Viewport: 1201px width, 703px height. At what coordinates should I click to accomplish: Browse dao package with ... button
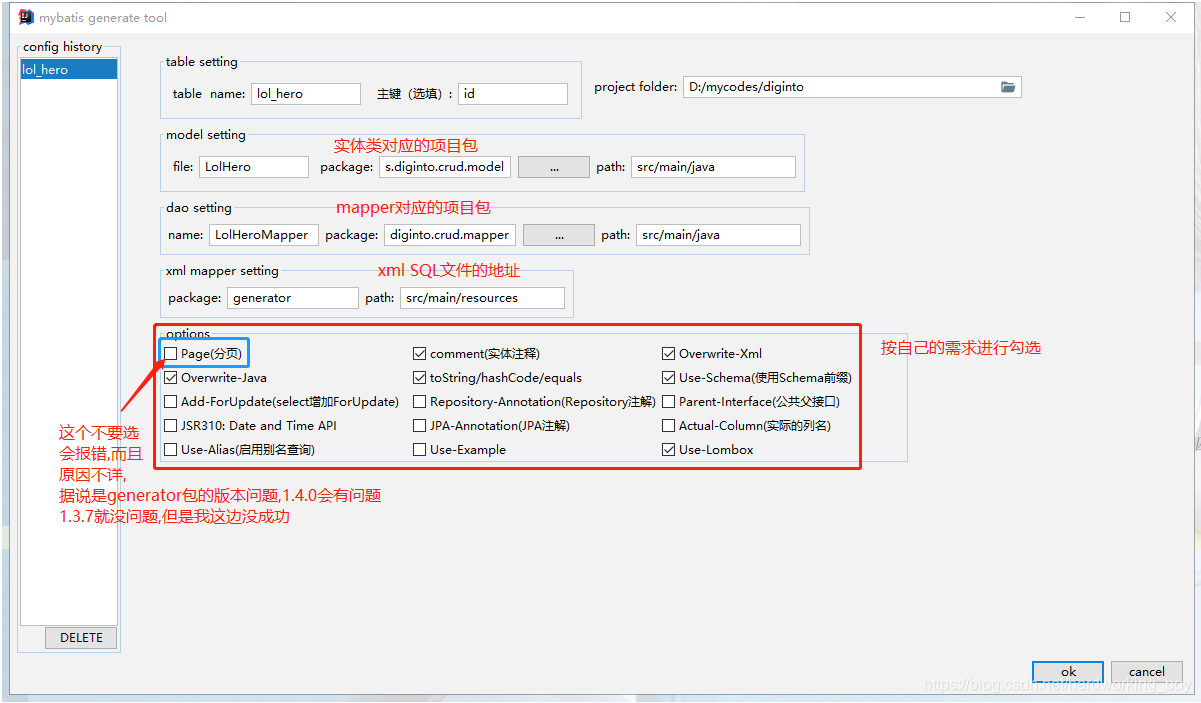(x=559, y=235)
